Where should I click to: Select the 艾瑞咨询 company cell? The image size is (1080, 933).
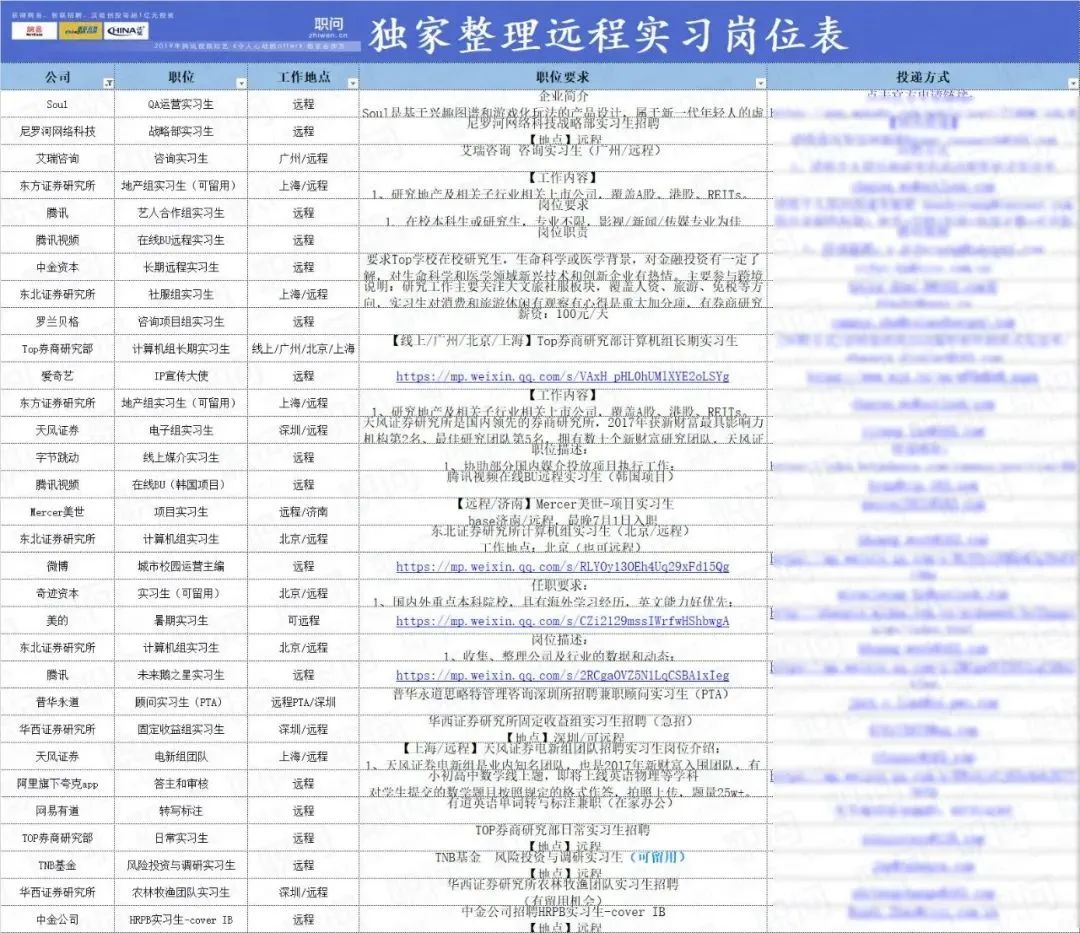pyautogui.click(x=57, y=158)
